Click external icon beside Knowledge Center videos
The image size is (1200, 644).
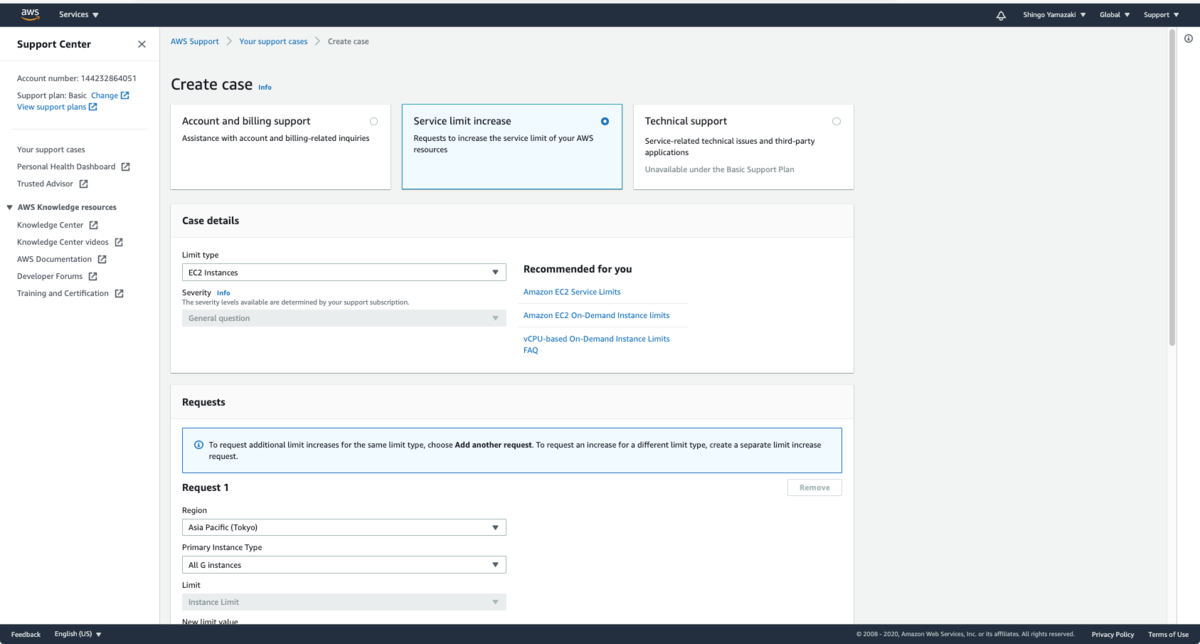[118, 242]
